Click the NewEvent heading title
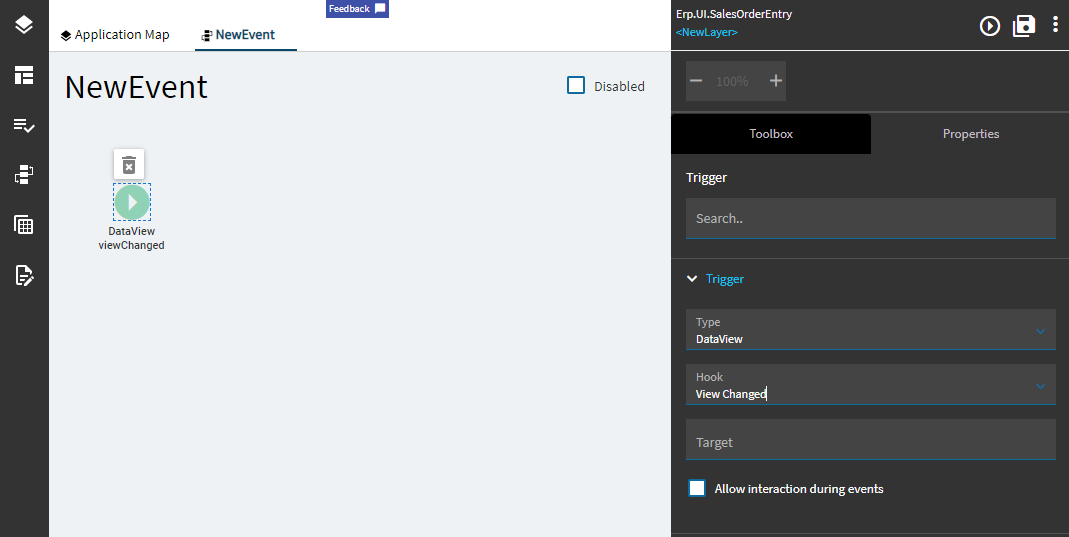1069x537 pixels. 136,87
